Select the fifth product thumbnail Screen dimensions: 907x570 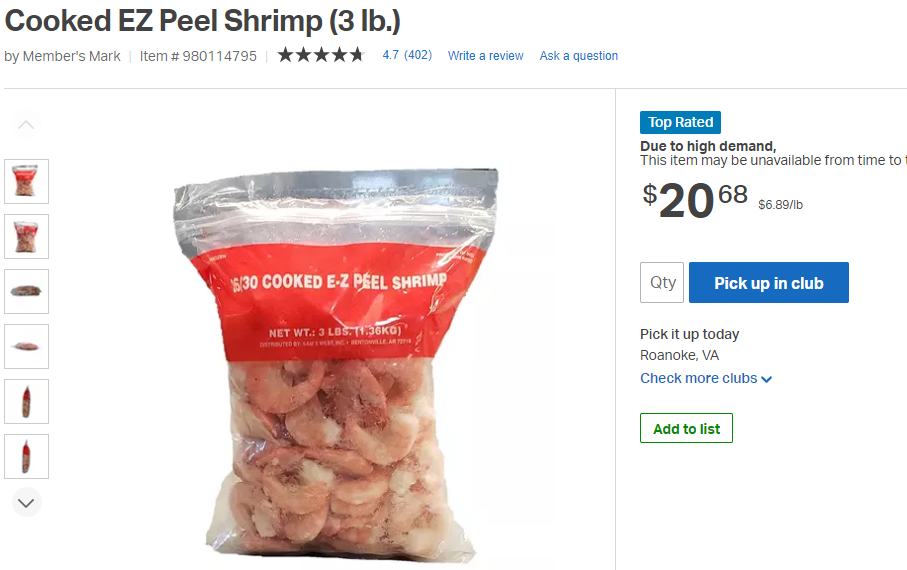point(27,401)
